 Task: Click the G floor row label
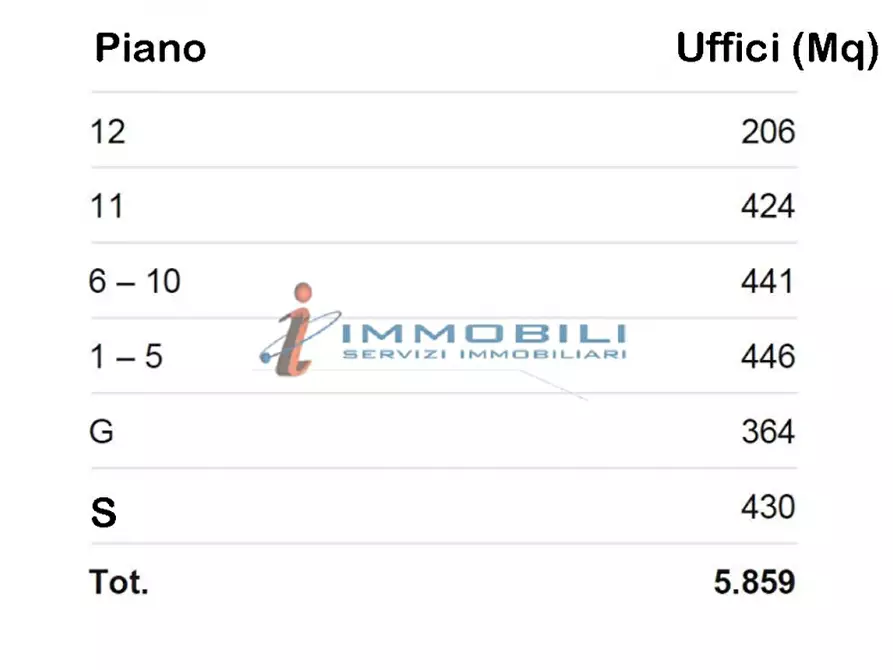point(101,432)
